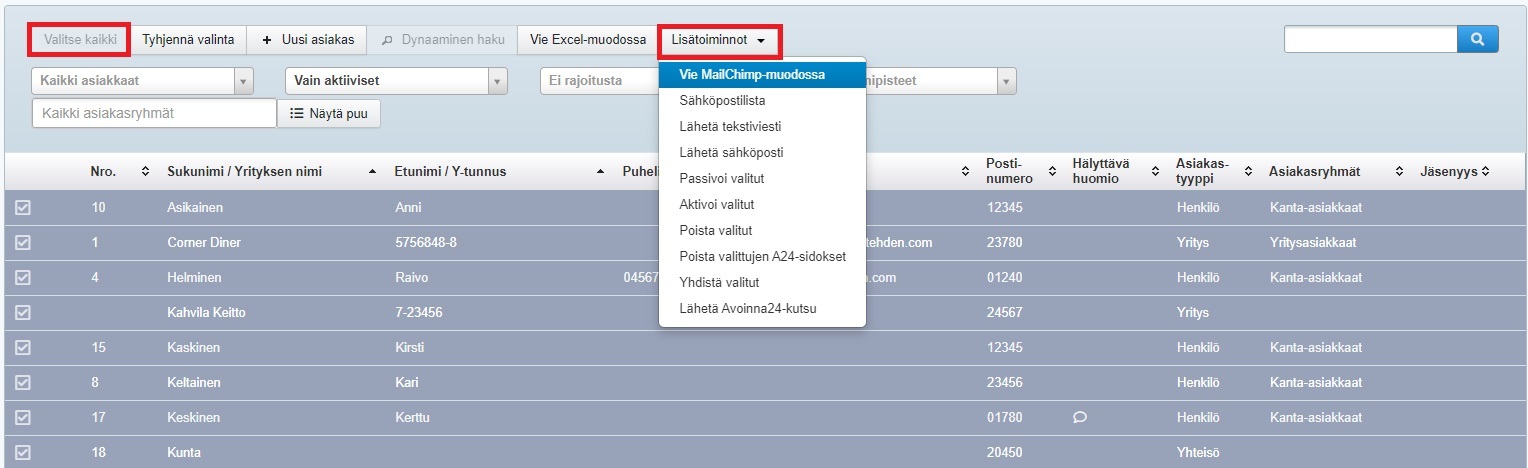Uncheck the Corner Diner row checkbox
The width and height of the screenshot is (1528, 468).
tap(23, 243)
